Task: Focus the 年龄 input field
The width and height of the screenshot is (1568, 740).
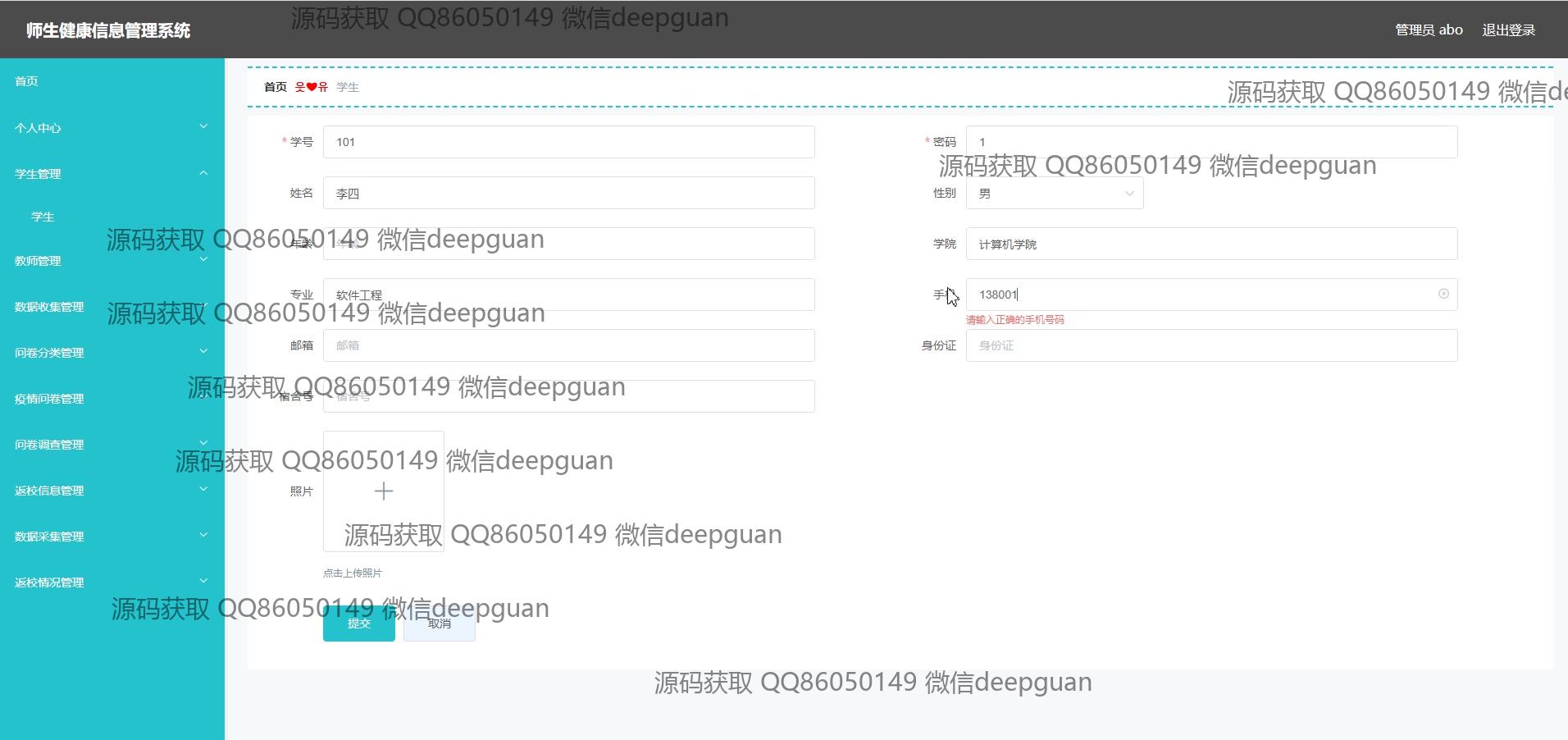Action: (568, 244)
